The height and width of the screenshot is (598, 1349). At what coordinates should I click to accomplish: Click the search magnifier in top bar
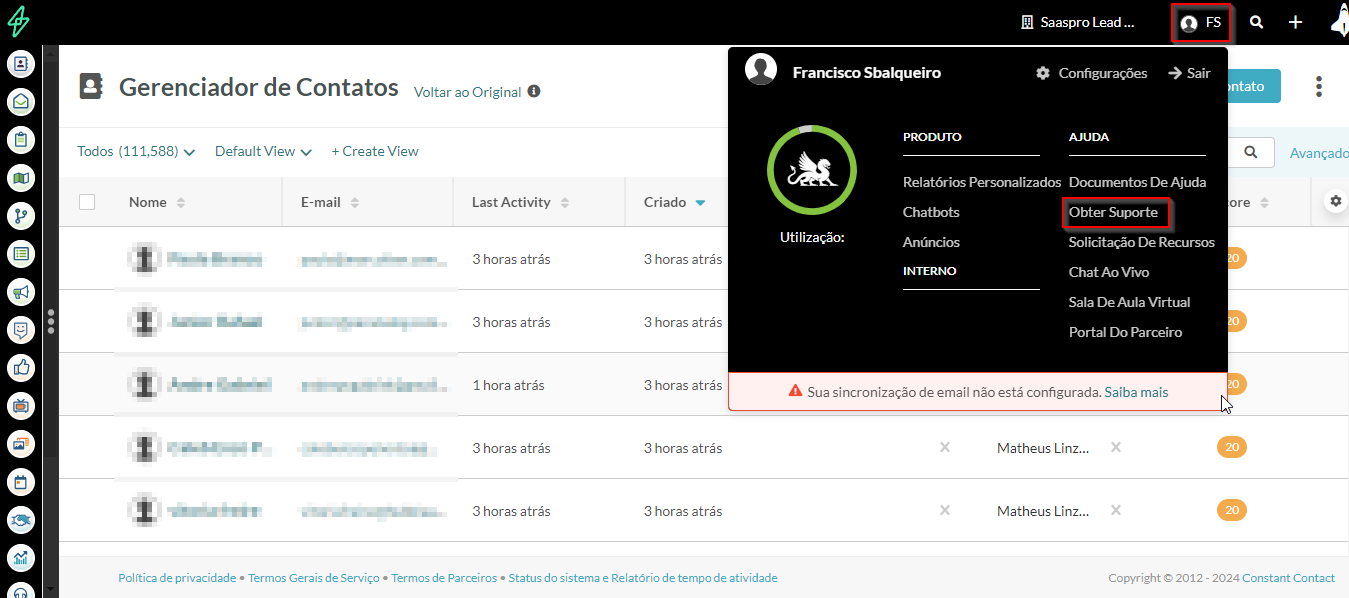[1256, 22]
